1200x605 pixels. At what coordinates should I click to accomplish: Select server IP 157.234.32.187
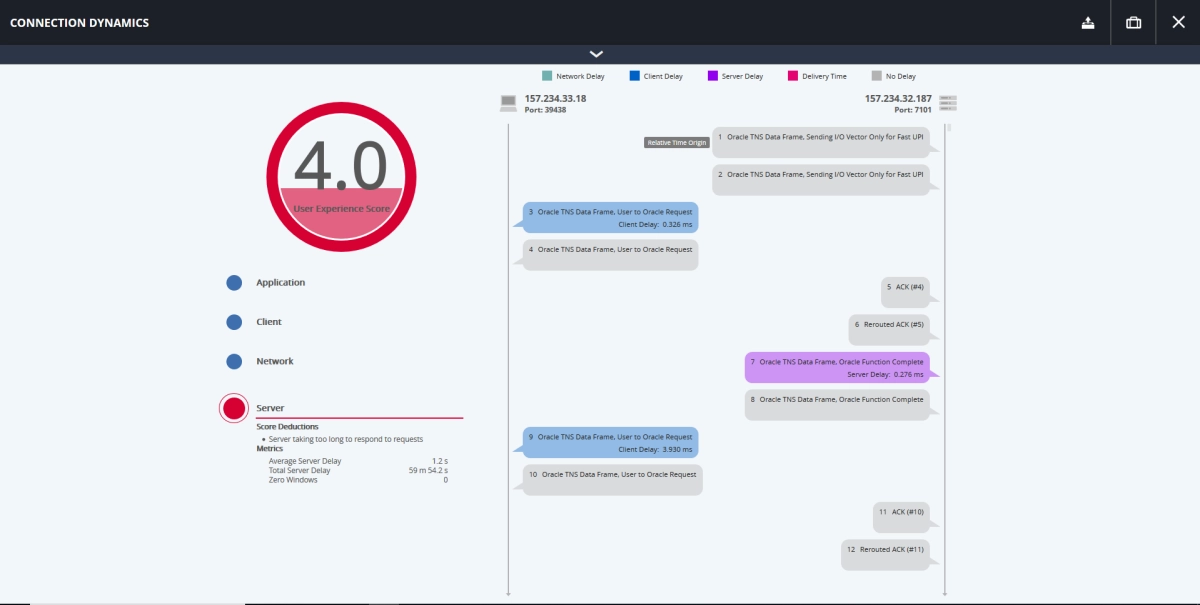coord(898,99)
